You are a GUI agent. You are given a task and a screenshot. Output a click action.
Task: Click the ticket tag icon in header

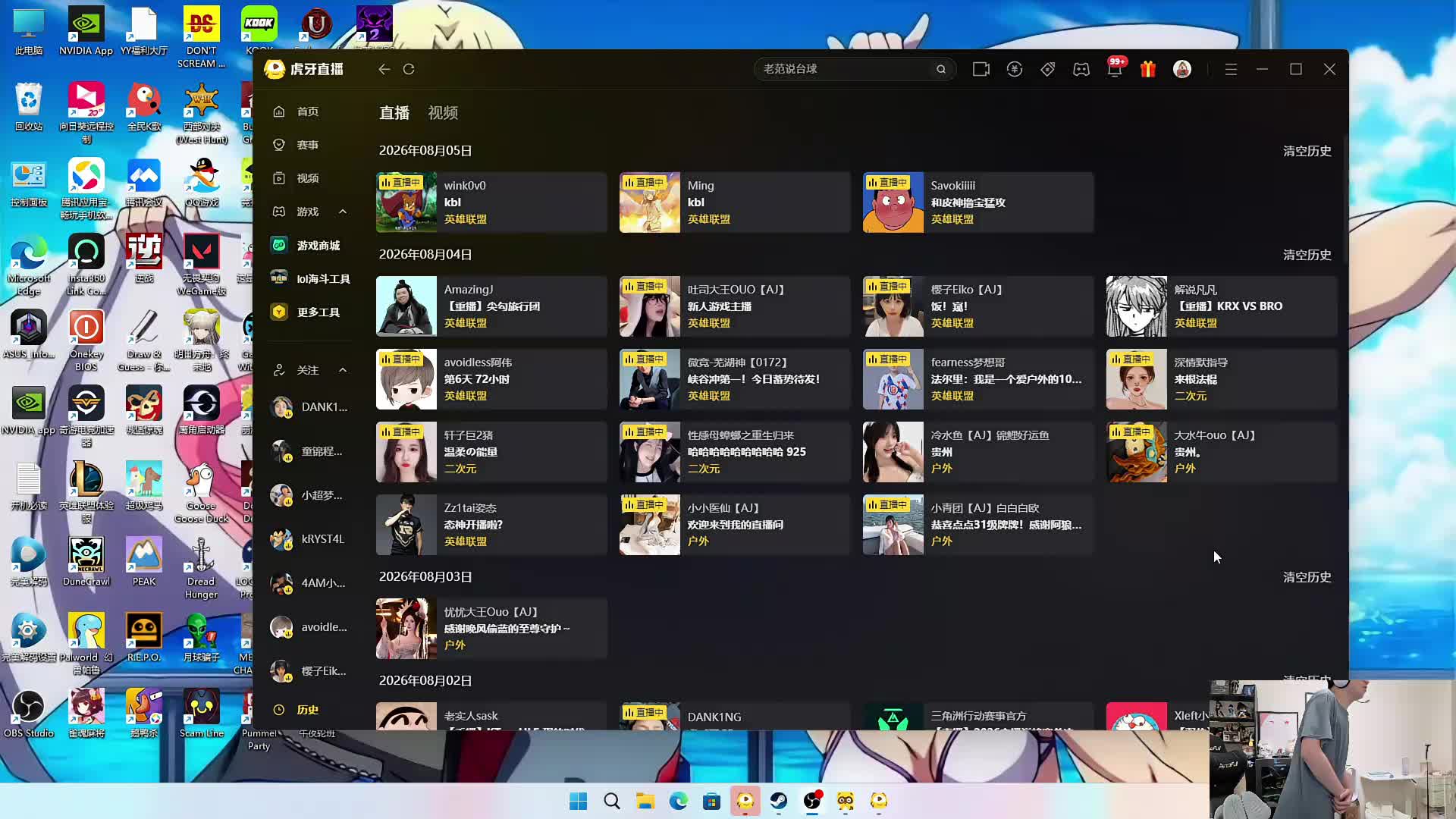click(1048, 69)
